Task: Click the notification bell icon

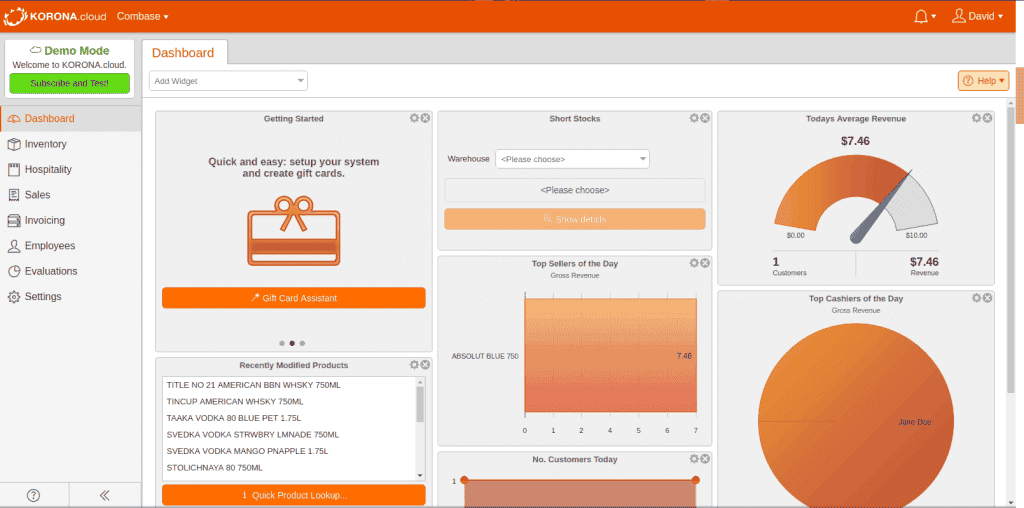Action: pyautogui.click(x=921, y=16)
